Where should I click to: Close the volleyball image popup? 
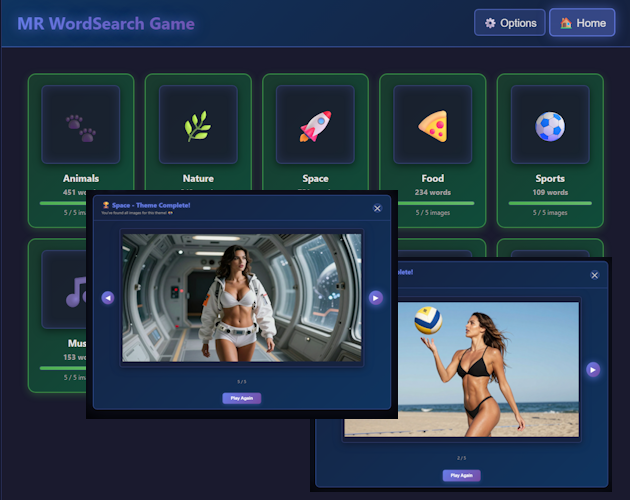(595, 275)
